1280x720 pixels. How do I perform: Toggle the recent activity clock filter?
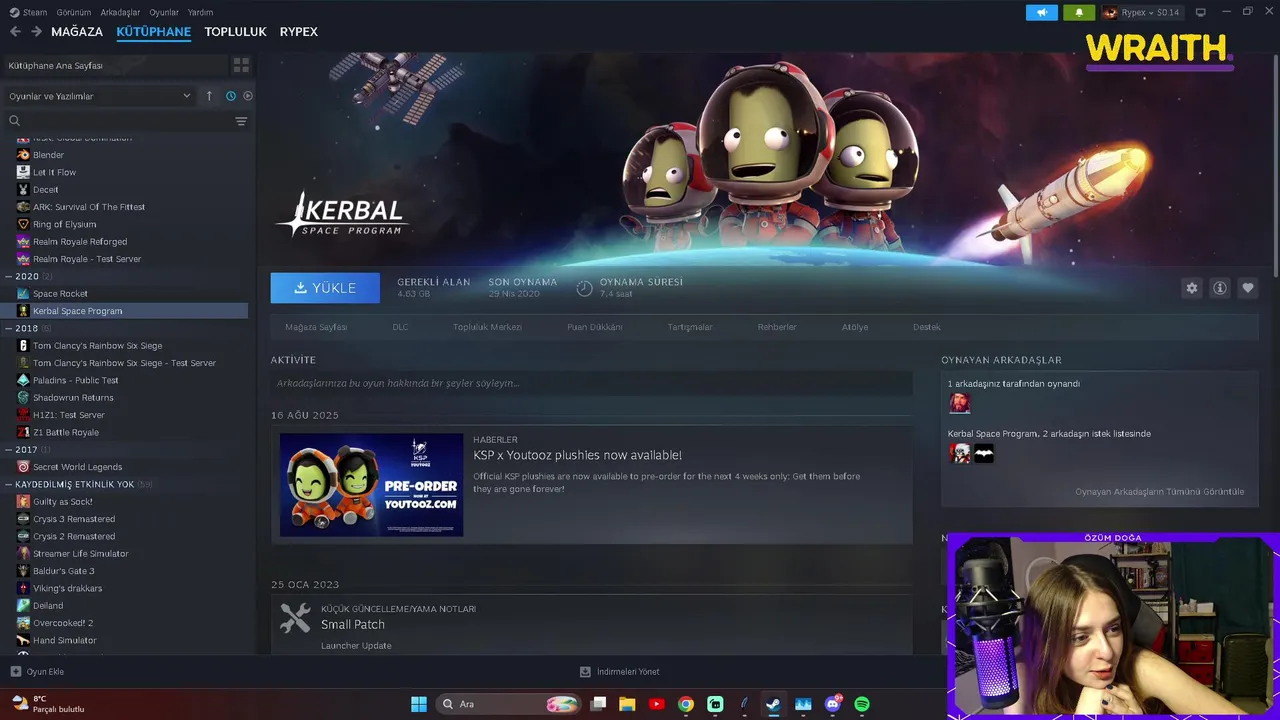click(230, 96)
